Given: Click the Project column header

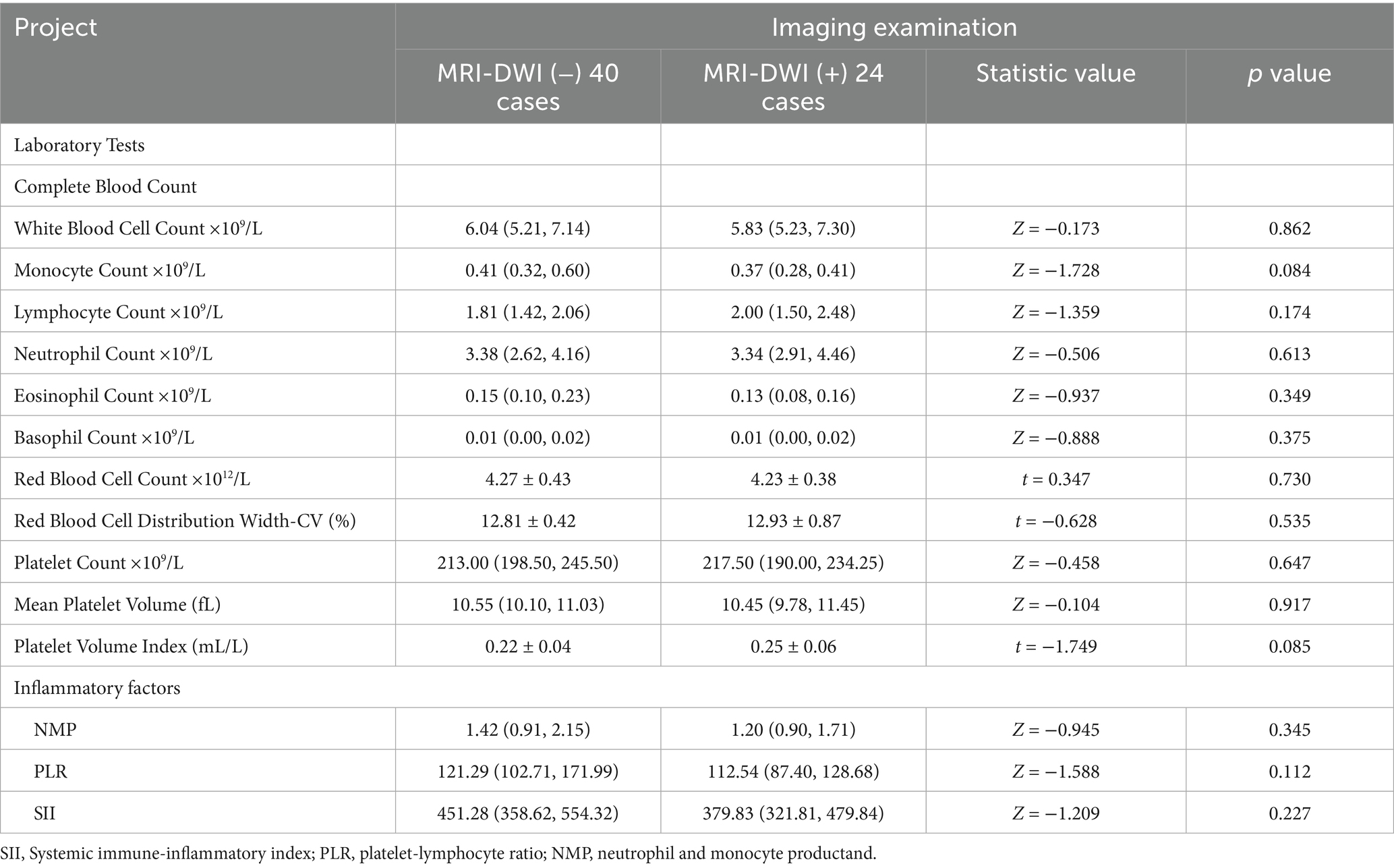Looking at the screenshot, I should (x=56, y=28).
